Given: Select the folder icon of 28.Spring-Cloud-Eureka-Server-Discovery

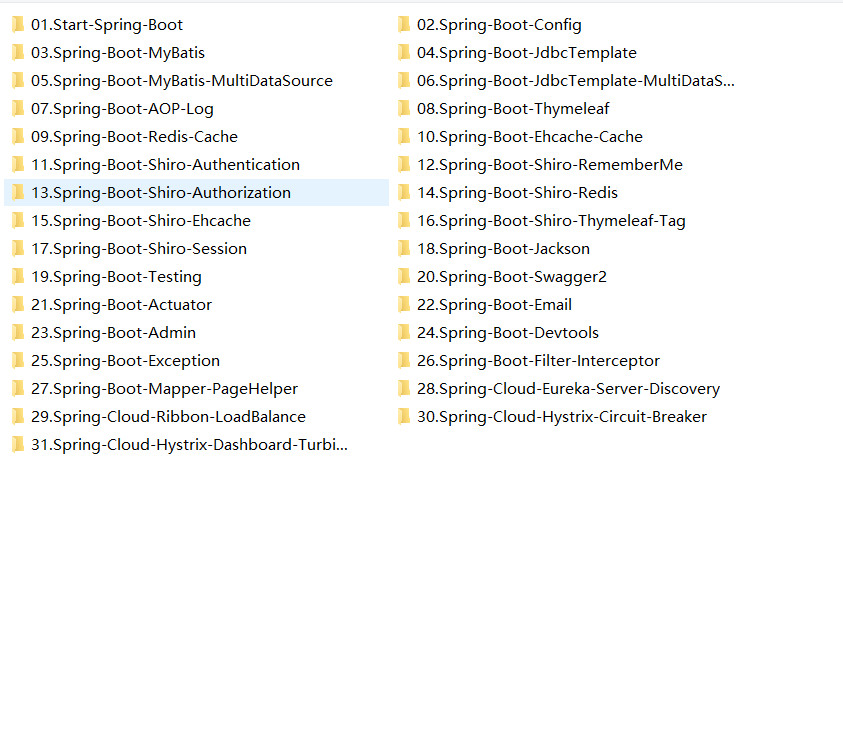Looking at the screenshot, I should 404,388.
